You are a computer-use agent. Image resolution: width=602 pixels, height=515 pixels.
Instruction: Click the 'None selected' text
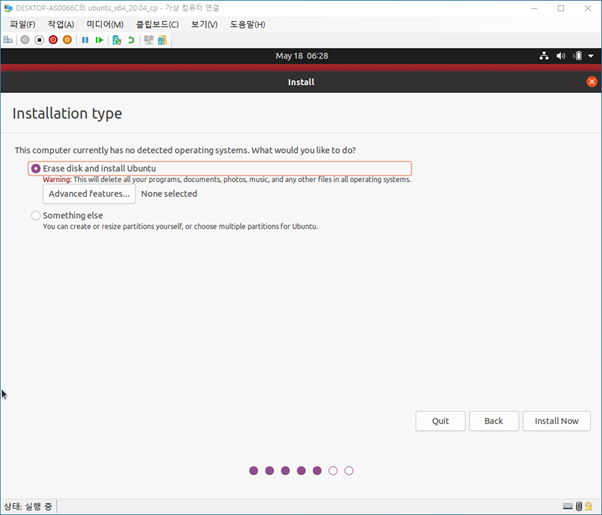click(x=169, y=194)
